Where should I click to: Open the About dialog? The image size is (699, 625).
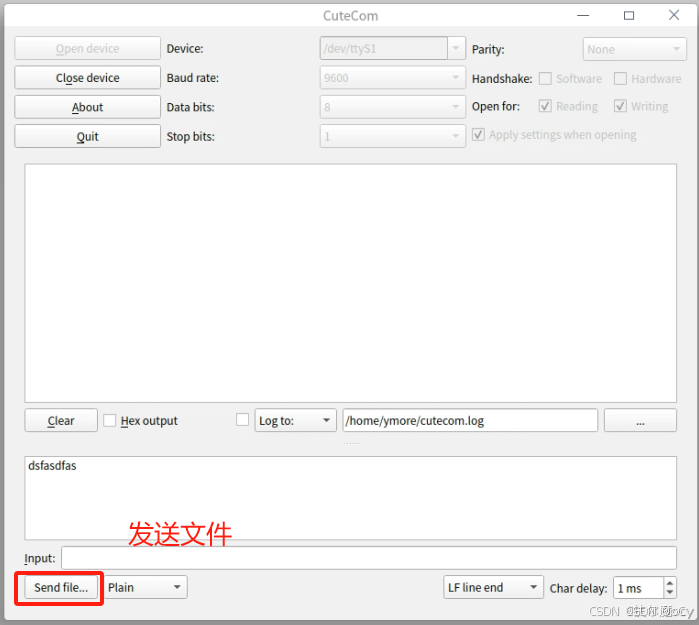click(x=87, y=107)
